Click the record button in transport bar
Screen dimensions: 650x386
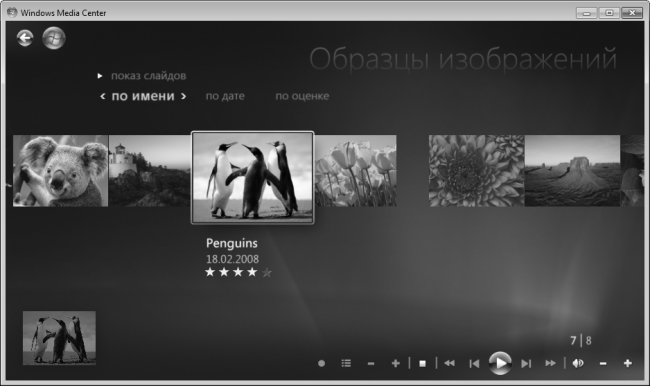click(x=321, y=364)
